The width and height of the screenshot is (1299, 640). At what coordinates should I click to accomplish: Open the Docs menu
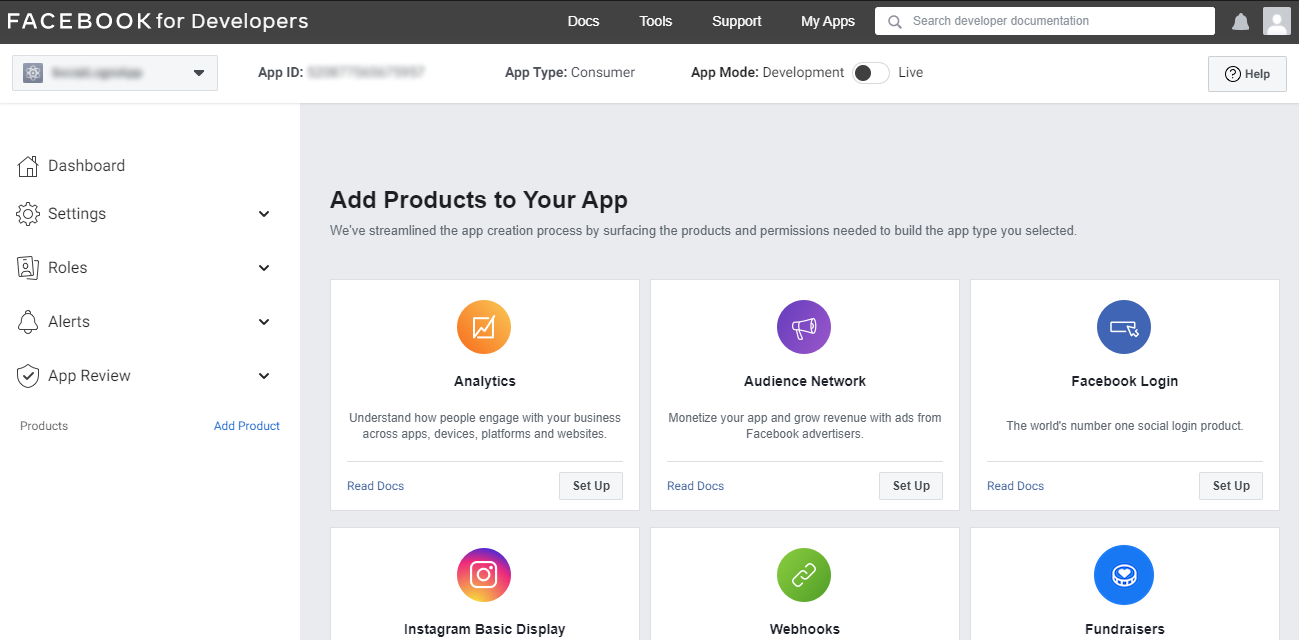pyautogui.click(x=583, y=21)
